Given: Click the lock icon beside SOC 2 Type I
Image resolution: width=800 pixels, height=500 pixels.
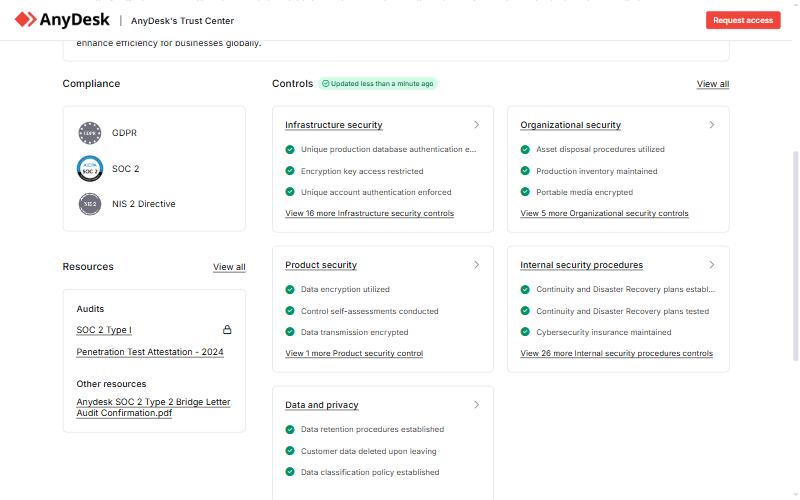Looking at the screenshot, I should (x=227, y=330).
